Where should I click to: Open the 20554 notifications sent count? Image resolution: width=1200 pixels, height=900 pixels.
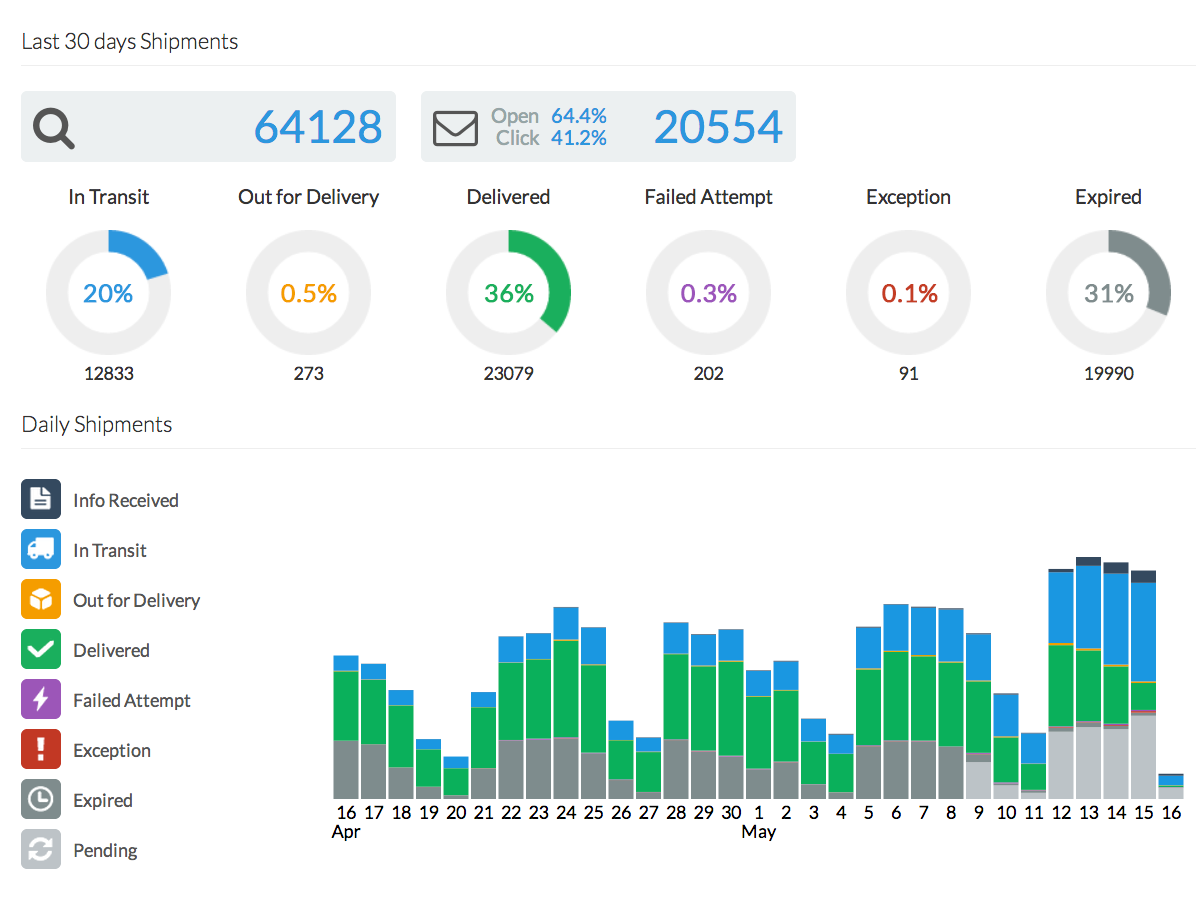coord(717,128)
